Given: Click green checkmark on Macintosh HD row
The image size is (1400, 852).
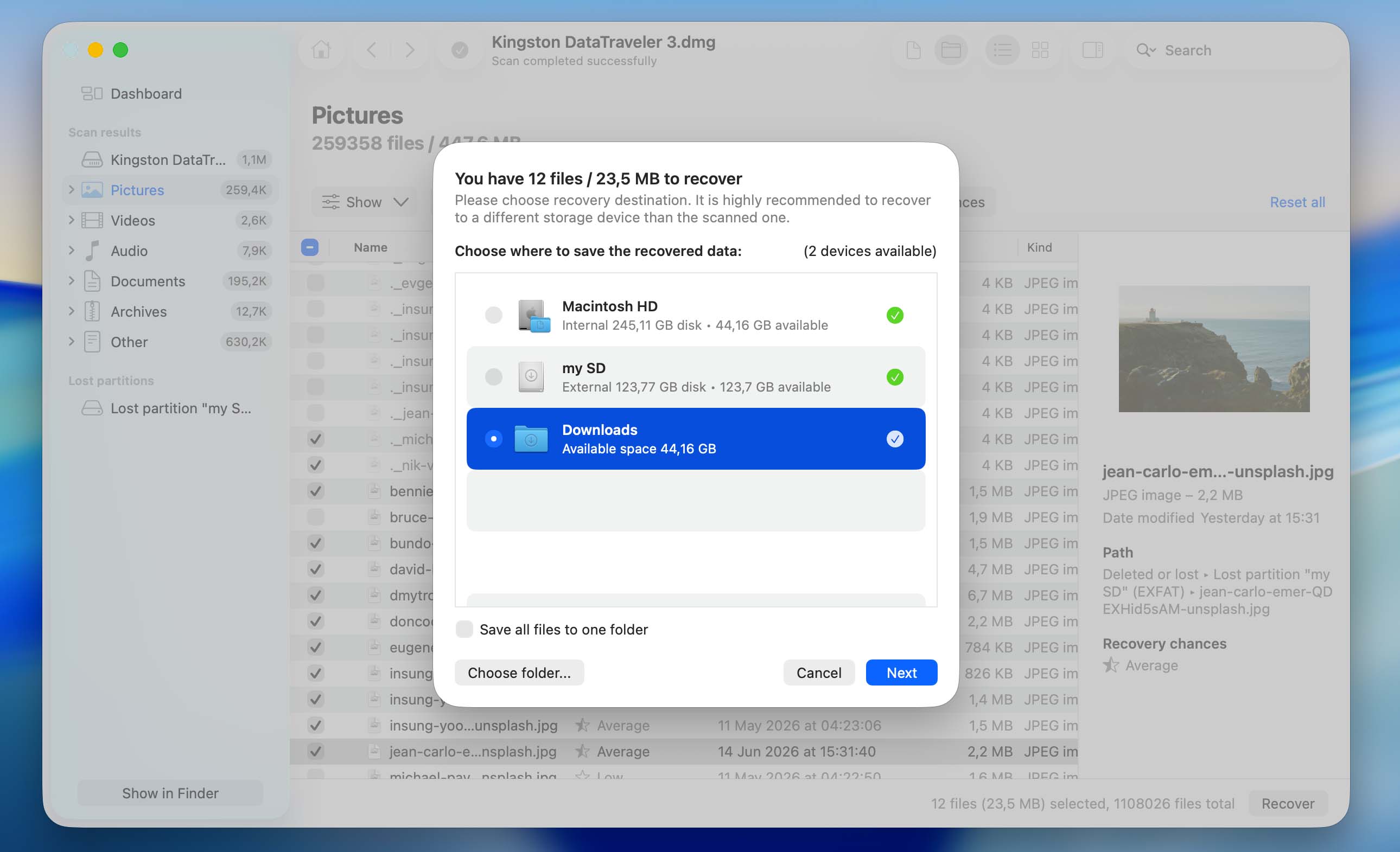Looking at the screenshot, I should pyautogui.click(x=894, y=315).
